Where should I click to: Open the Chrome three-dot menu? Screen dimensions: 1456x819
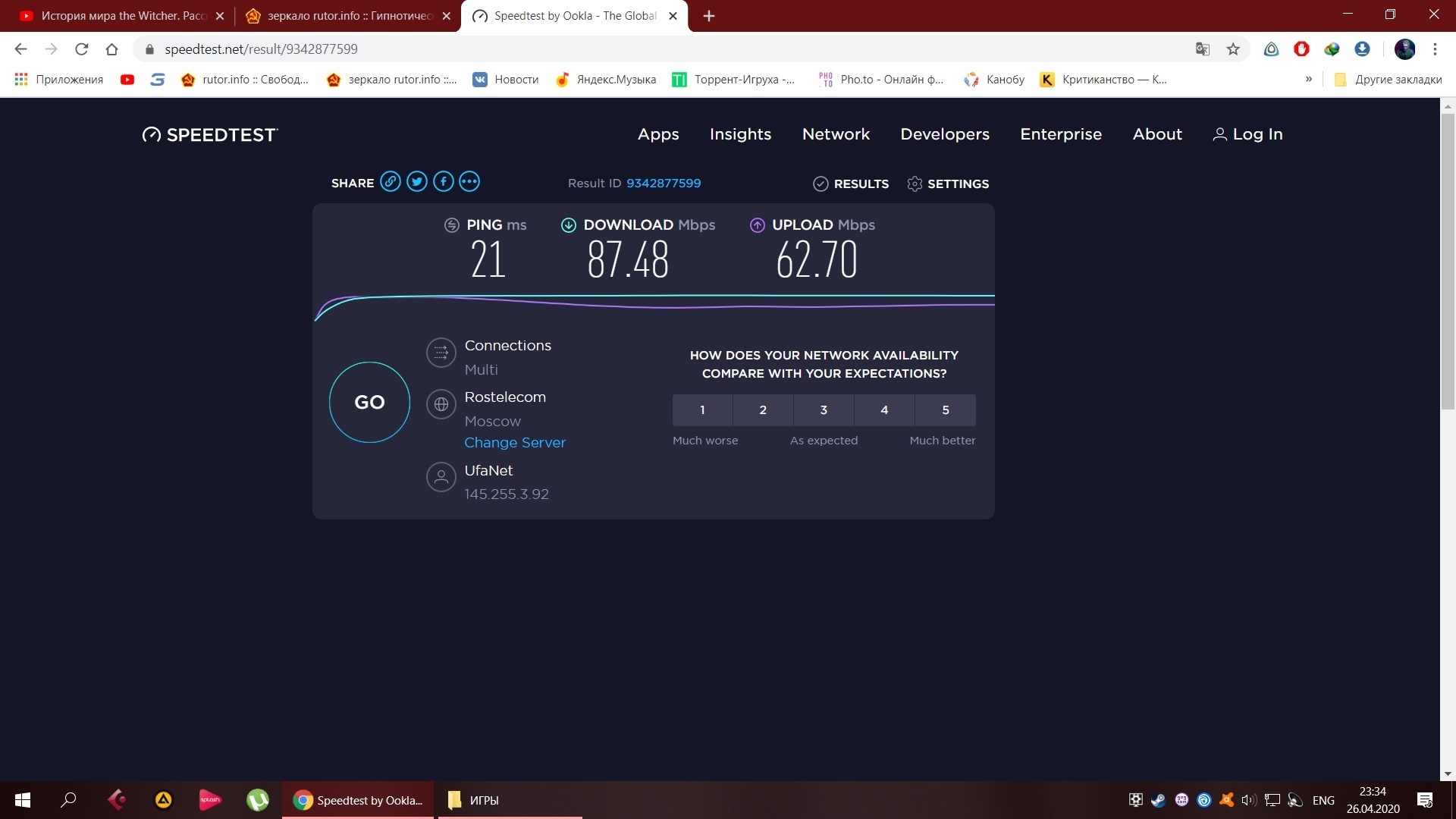pos(1435,49)
